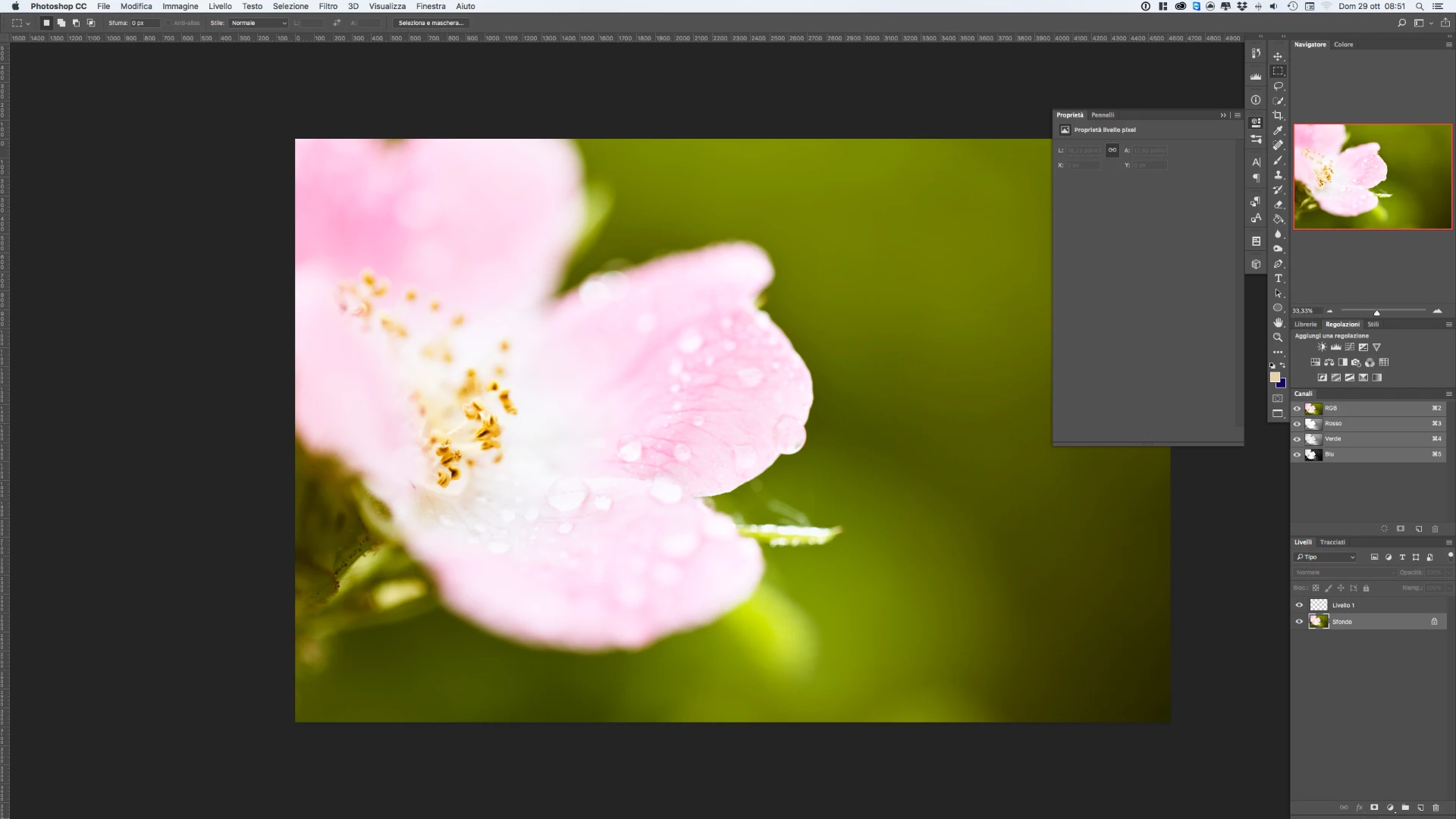Open the Tipo layer filter dropdown
The image size is (1456, 819).
pyautogui.click(x=1326, y=557)
